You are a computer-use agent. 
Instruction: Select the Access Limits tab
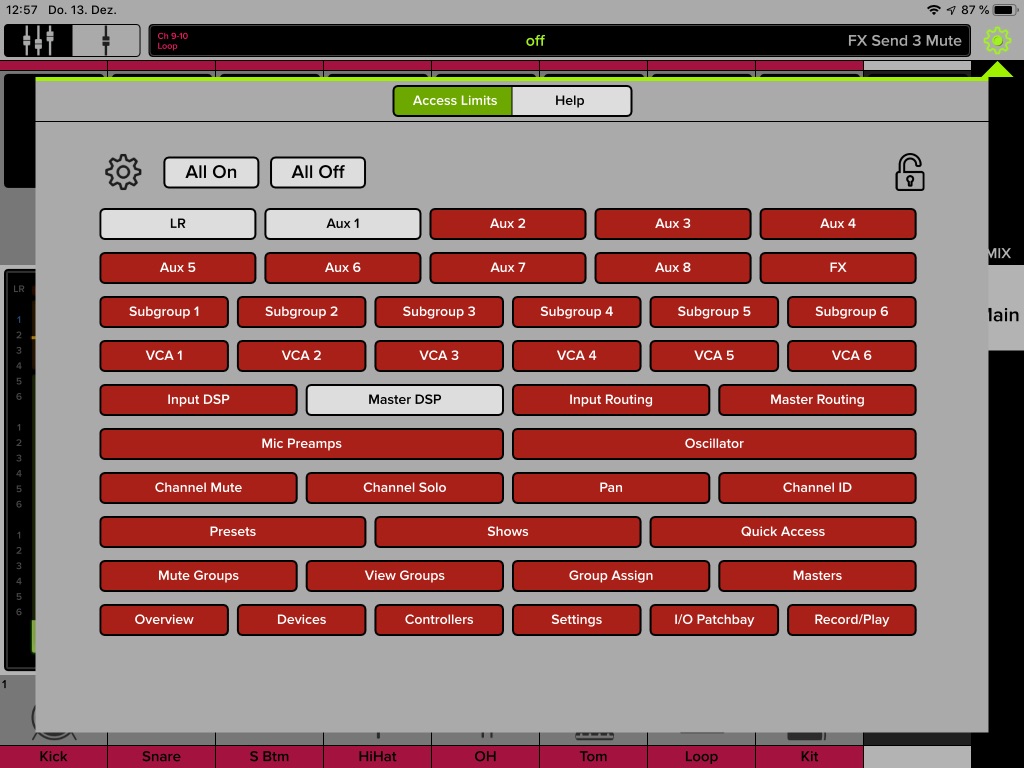[x=454, y=101]
